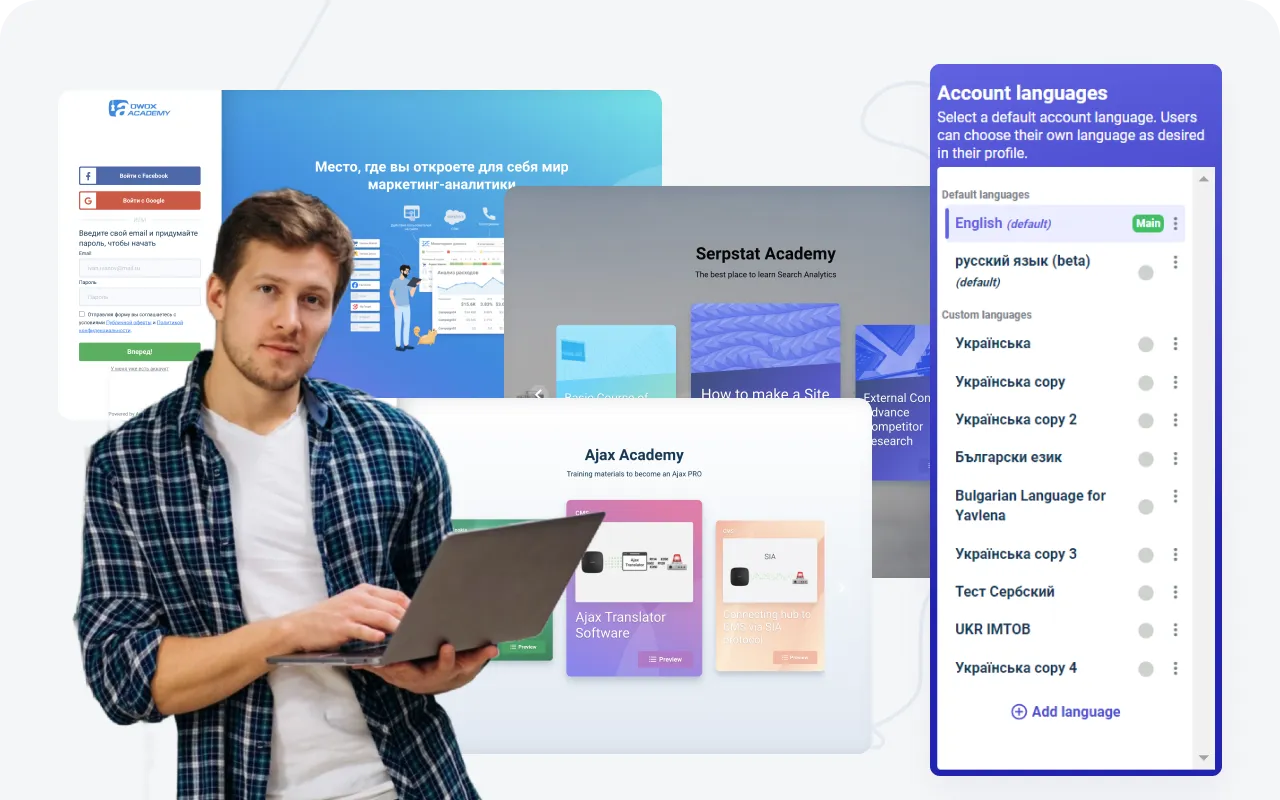Set русский язык (beta) as main language
This screenshot has width=1280, height=800.
tap(1146, 272)
